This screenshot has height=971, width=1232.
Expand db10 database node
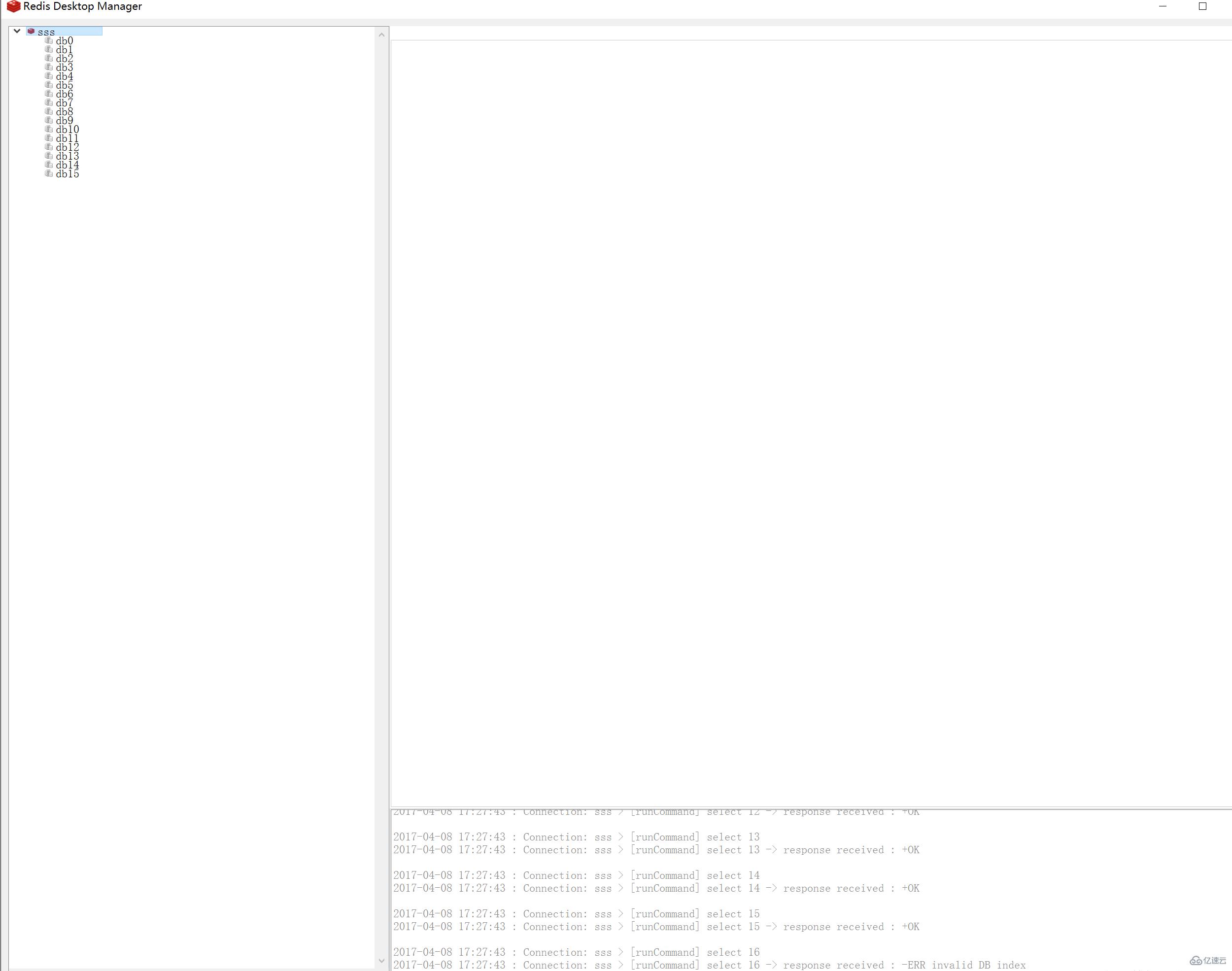(65, 130)
